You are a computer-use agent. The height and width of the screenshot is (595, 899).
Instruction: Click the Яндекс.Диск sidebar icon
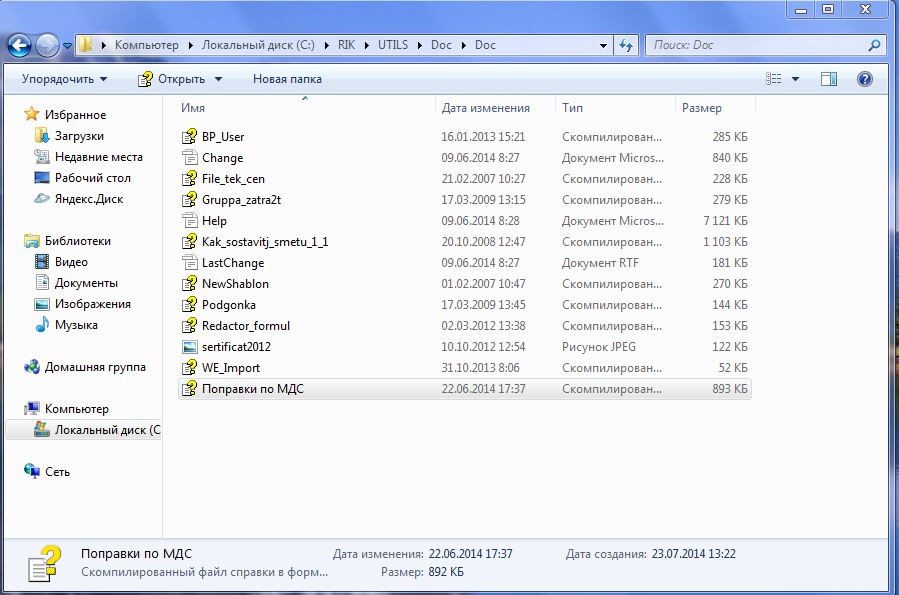pos(42,199)
